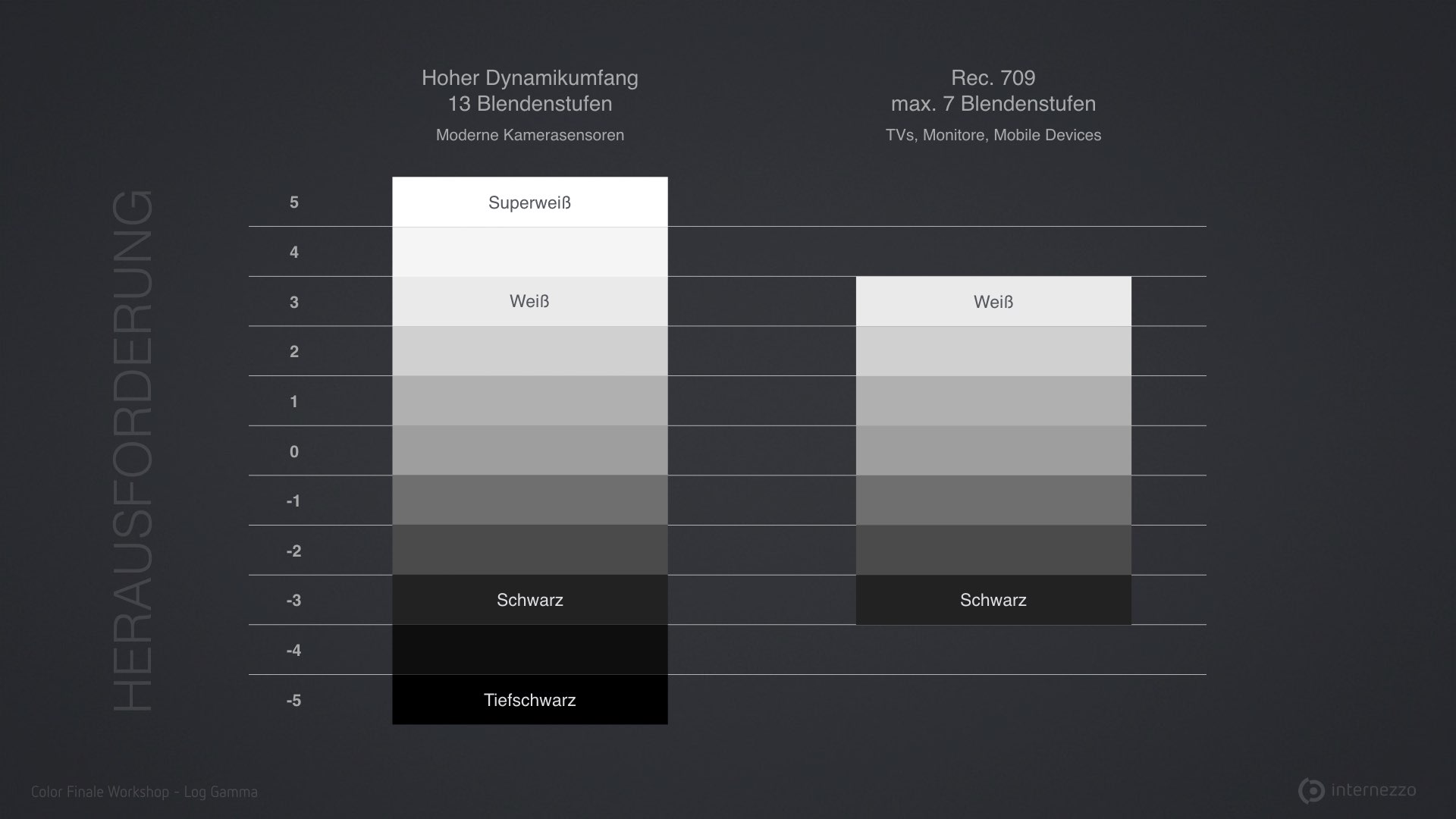
Task: Click the heading 'Rec. 709'
Action: click(x=993, y=78)
